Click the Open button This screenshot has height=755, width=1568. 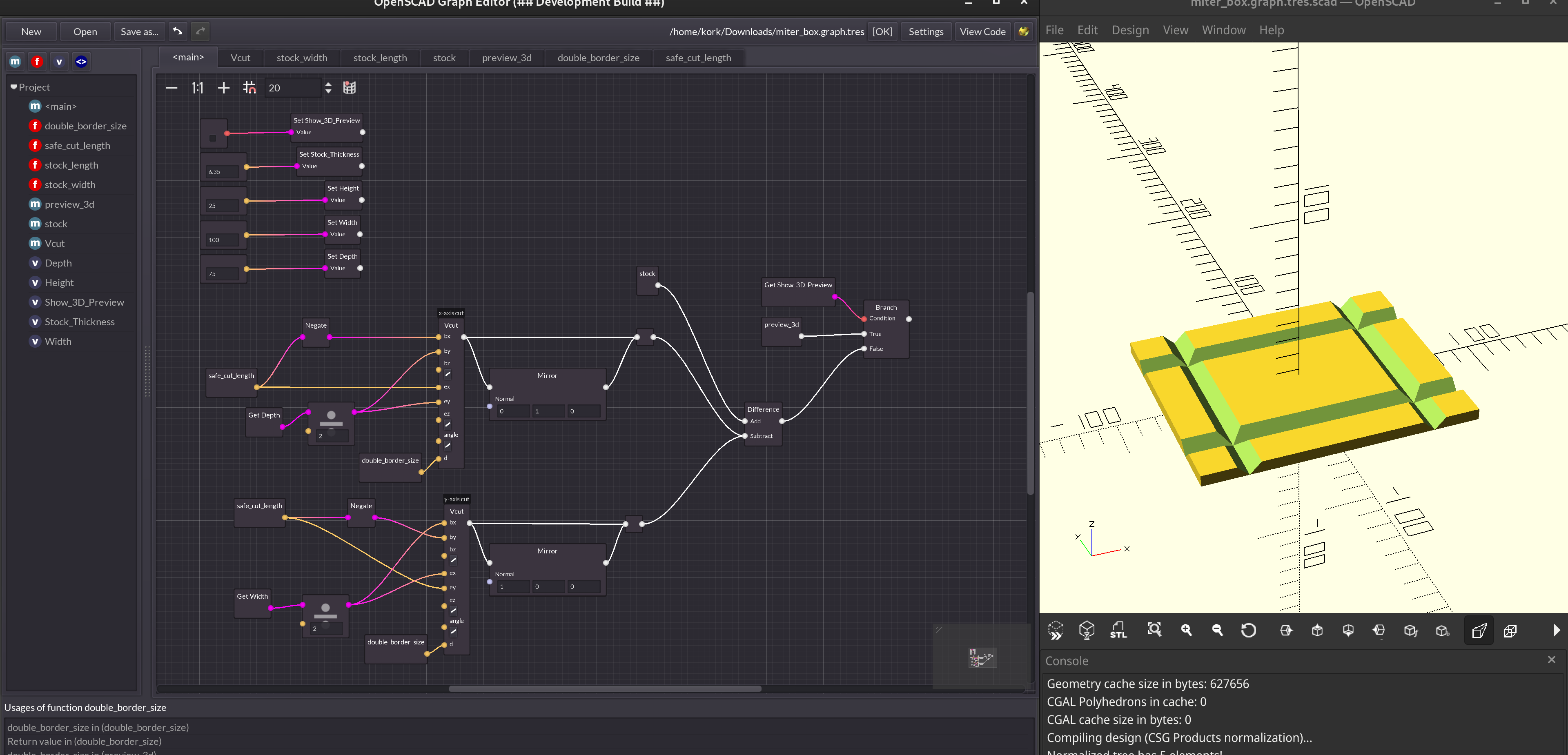coord(85,32)
